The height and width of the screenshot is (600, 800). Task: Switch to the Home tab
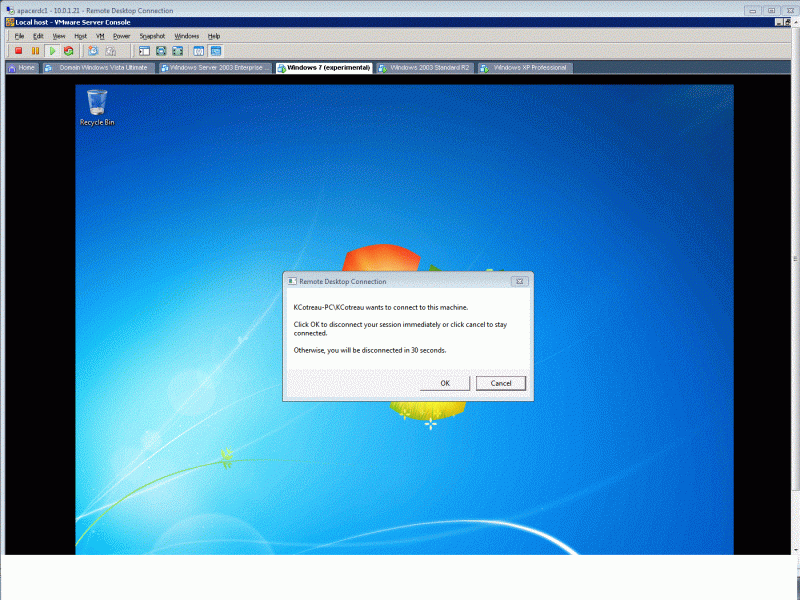pyautogui.click(x=23, y=67)
